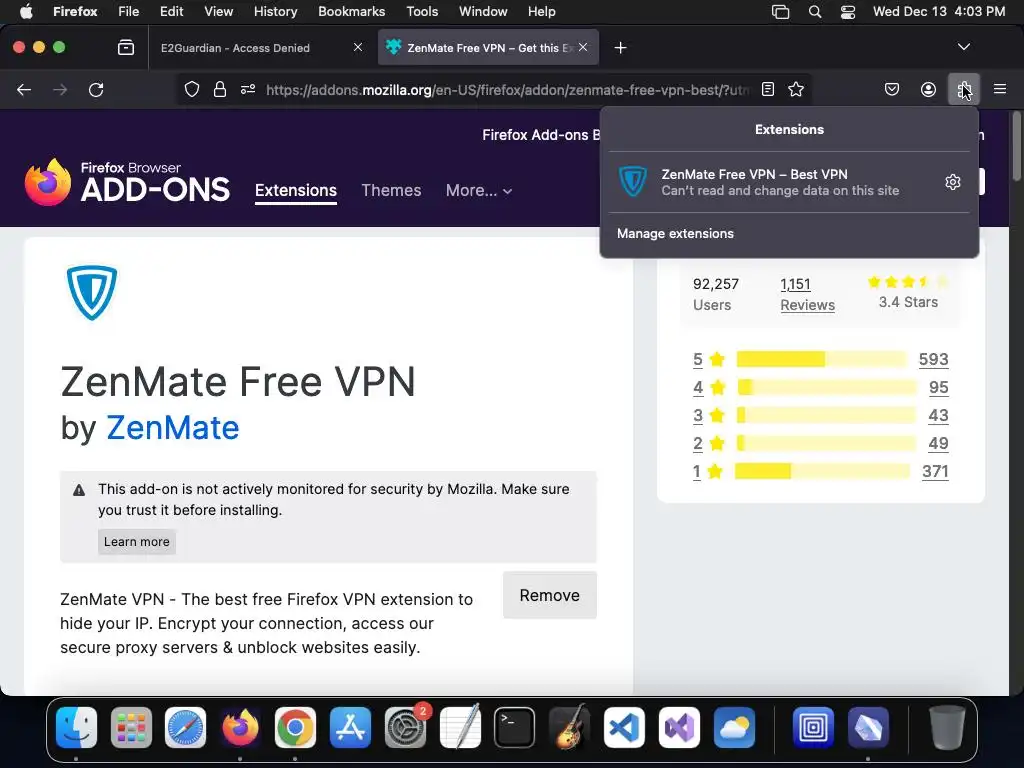Filter by 4 star rating bar
The height and width of the screenshot is (768, 1024).
pos(827,387)
